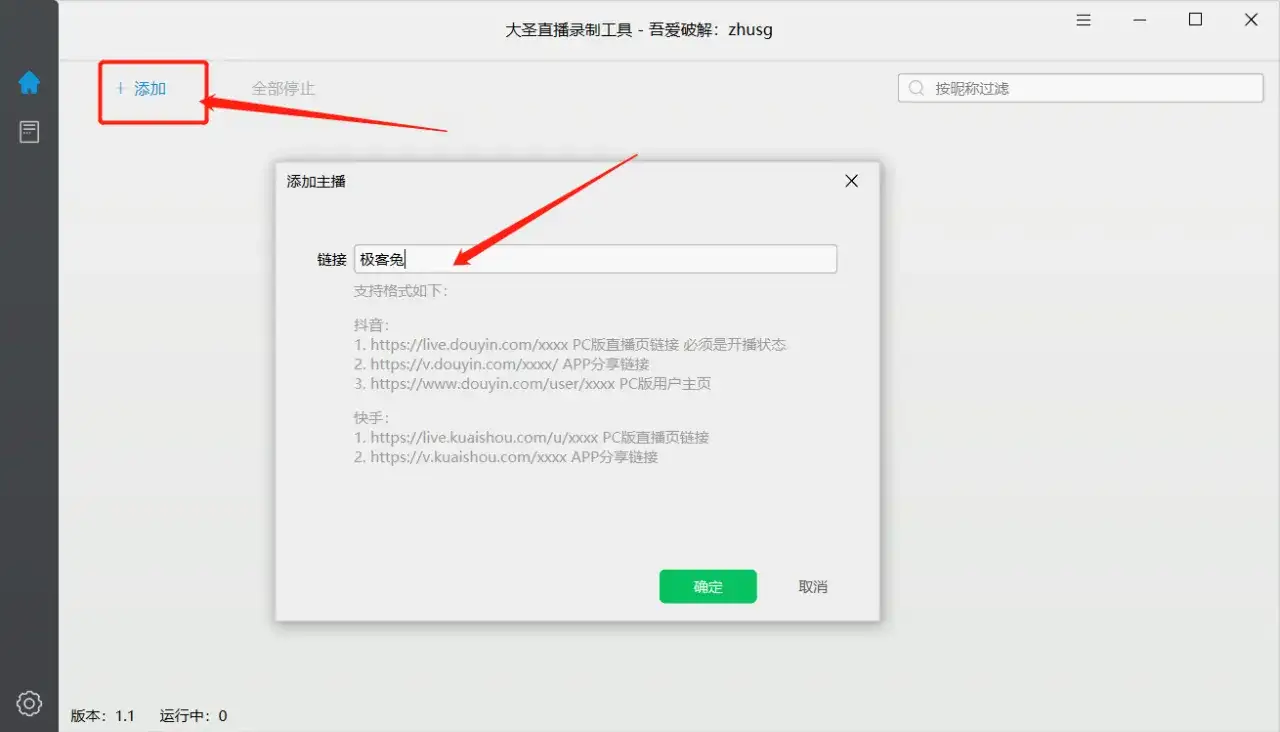Minimize the main window
The width and height of the screenshot is (1280, 732).
1140,20
